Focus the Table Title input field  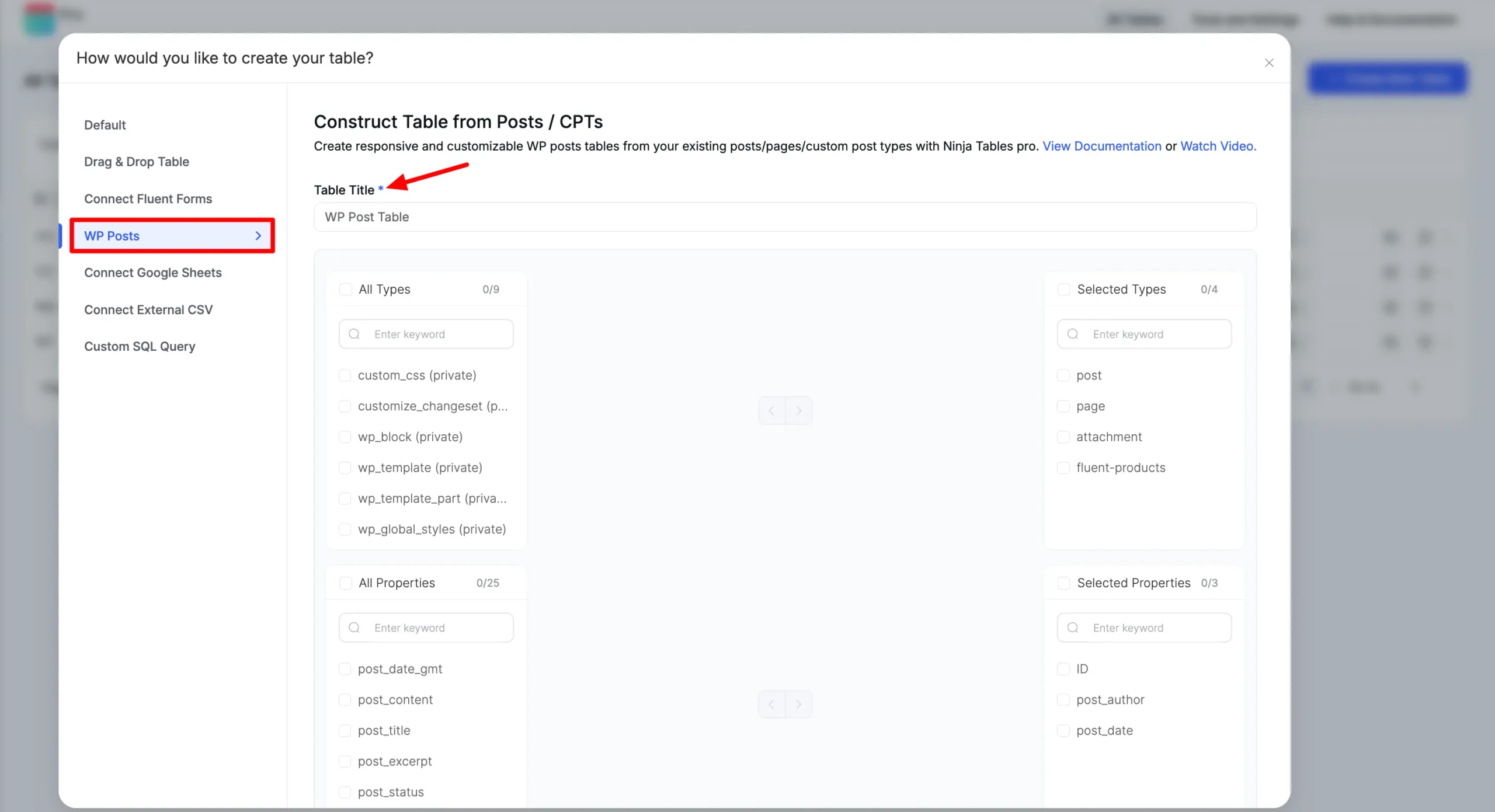click(x=785, y=217)
